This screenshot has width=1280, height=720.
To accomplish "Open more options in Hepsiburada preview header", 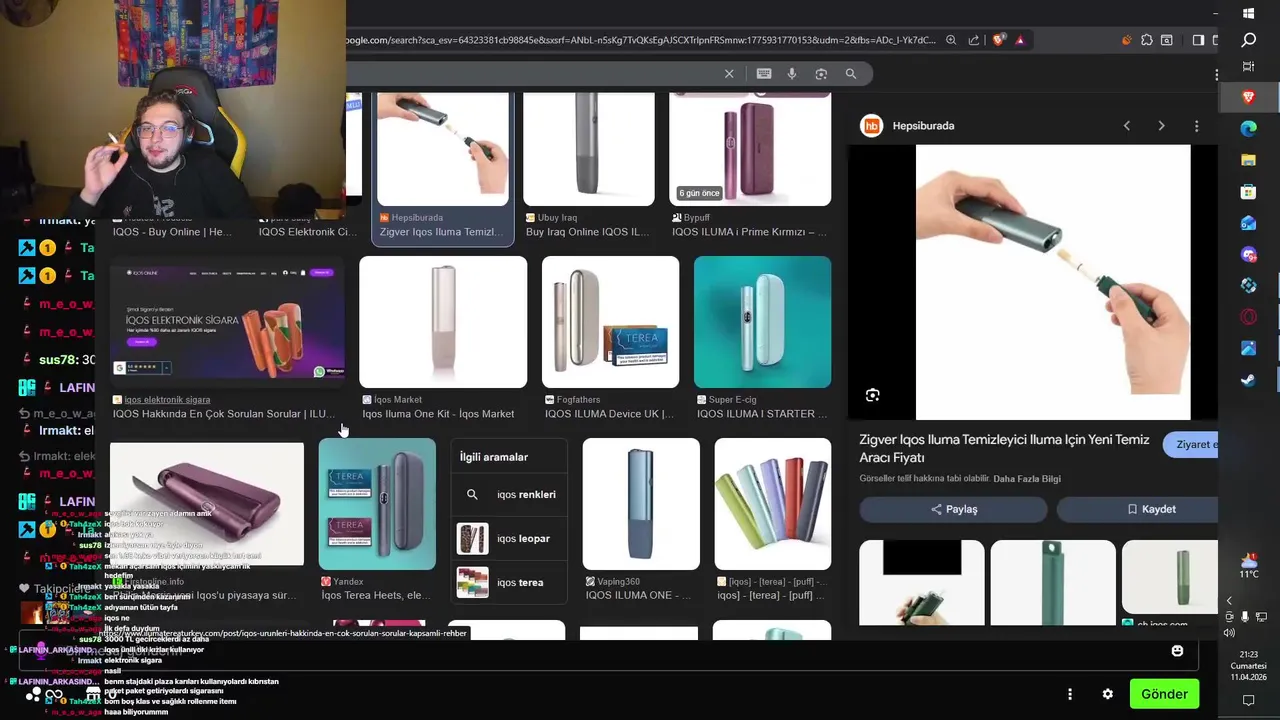I will tap(1196, 126).
